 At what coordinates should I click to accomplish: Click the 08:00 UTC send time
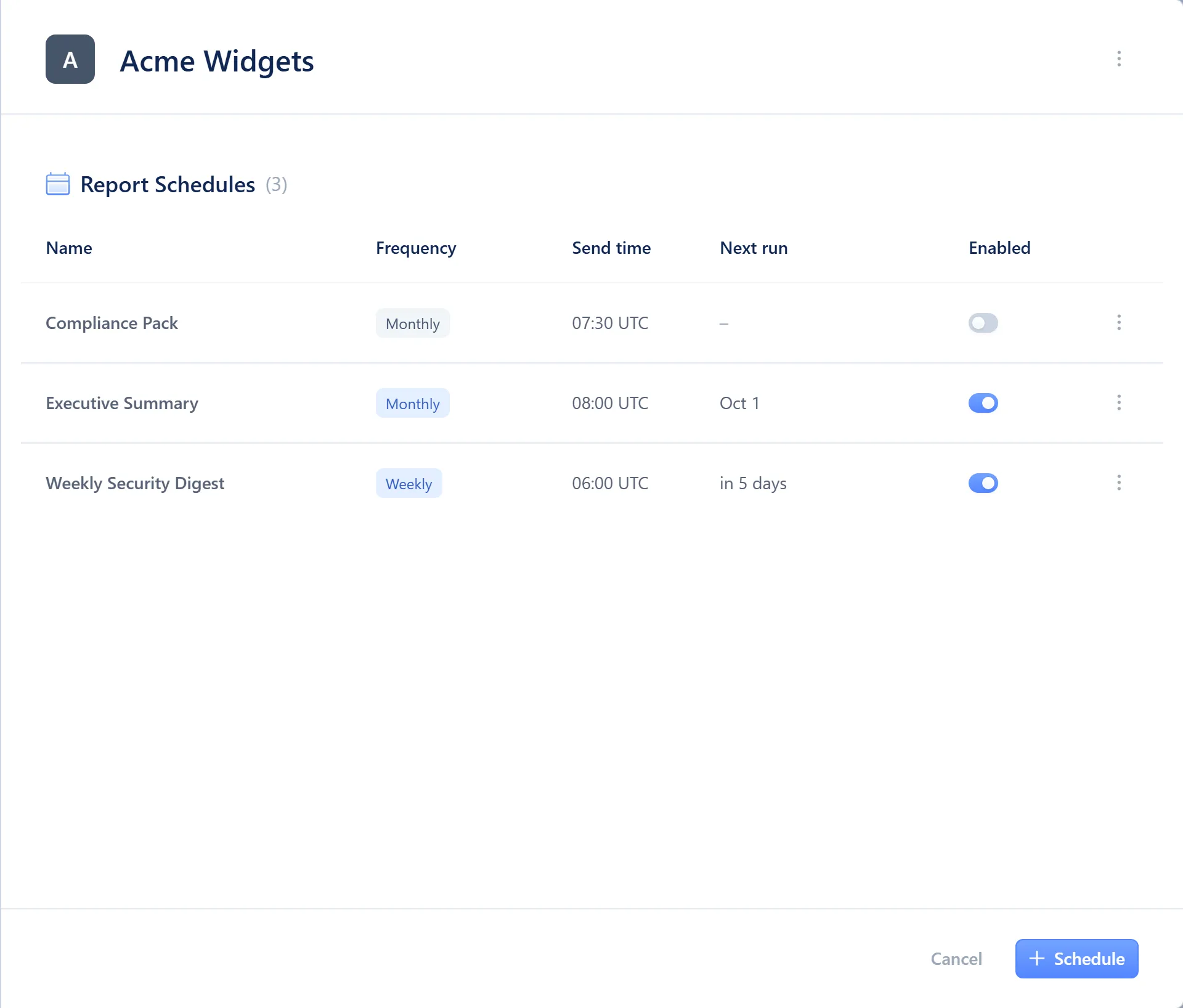(610, 403)
